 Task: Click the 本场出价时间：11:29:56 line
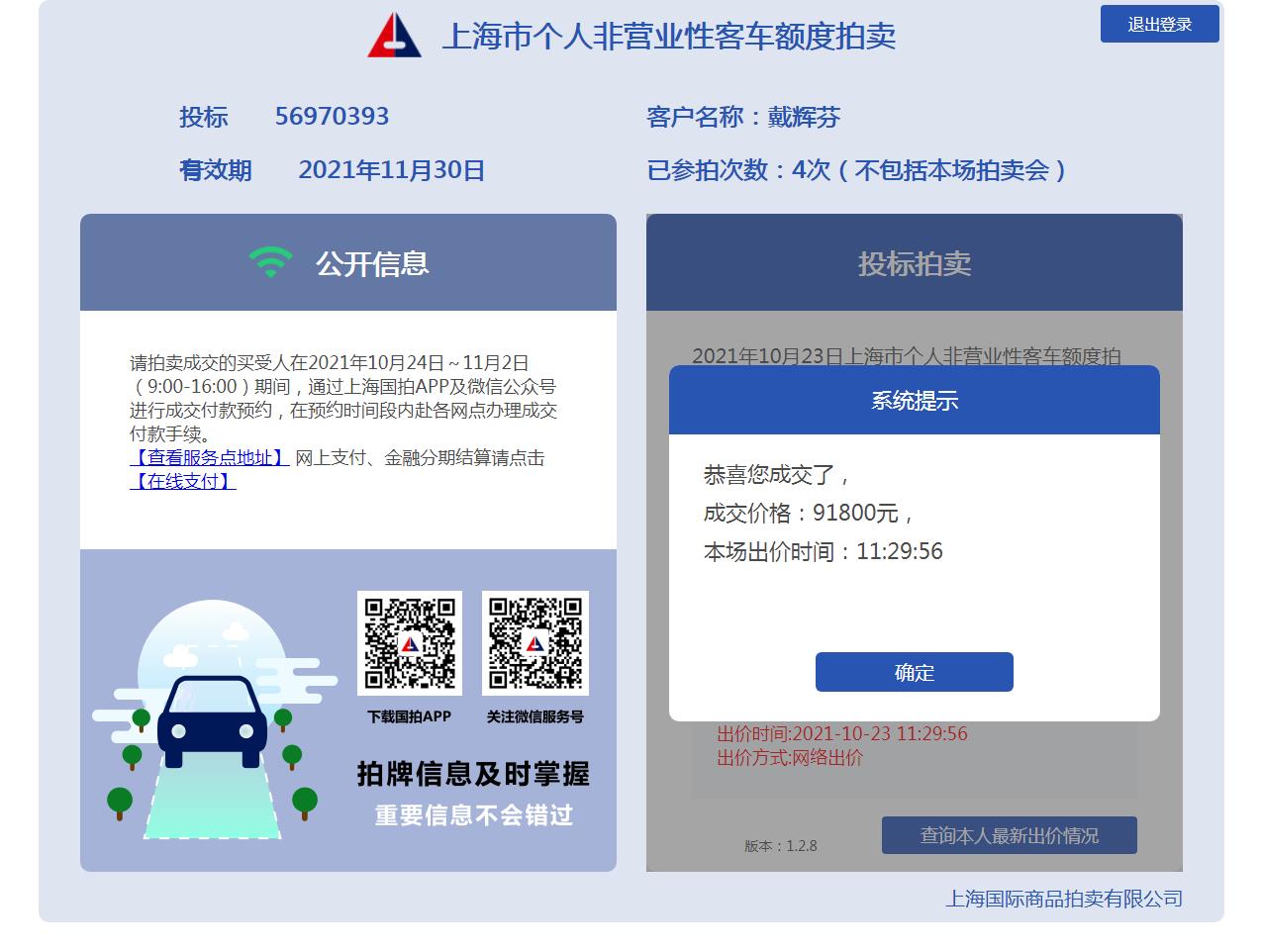click(823, 551)
